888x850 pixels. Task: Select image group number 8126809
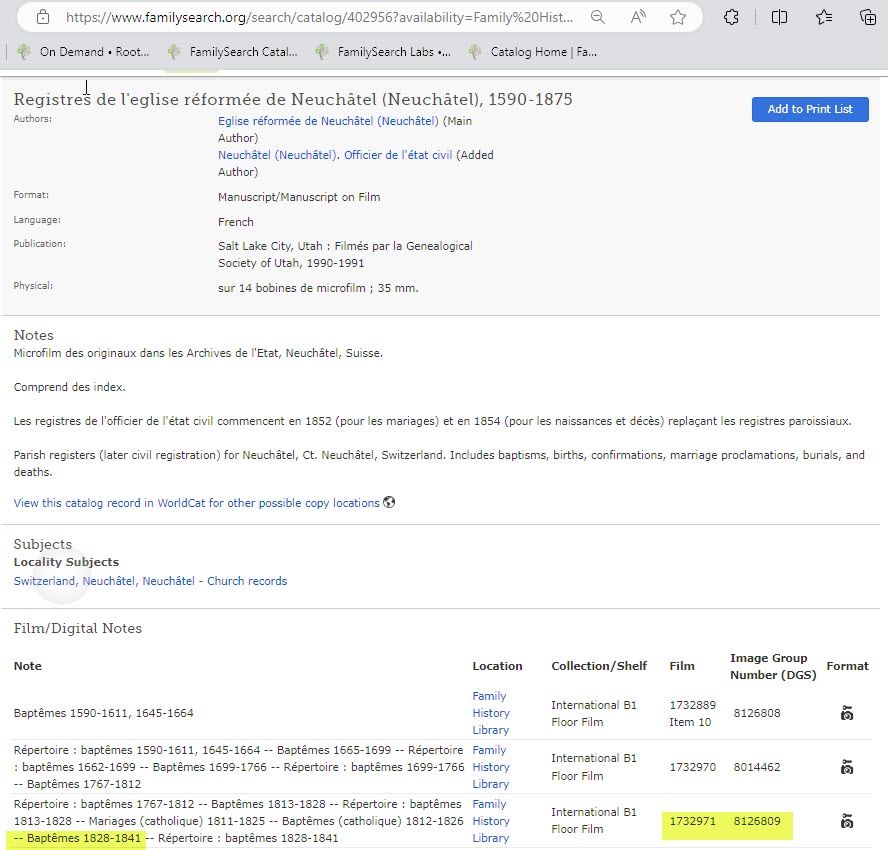tap(757, 821)
